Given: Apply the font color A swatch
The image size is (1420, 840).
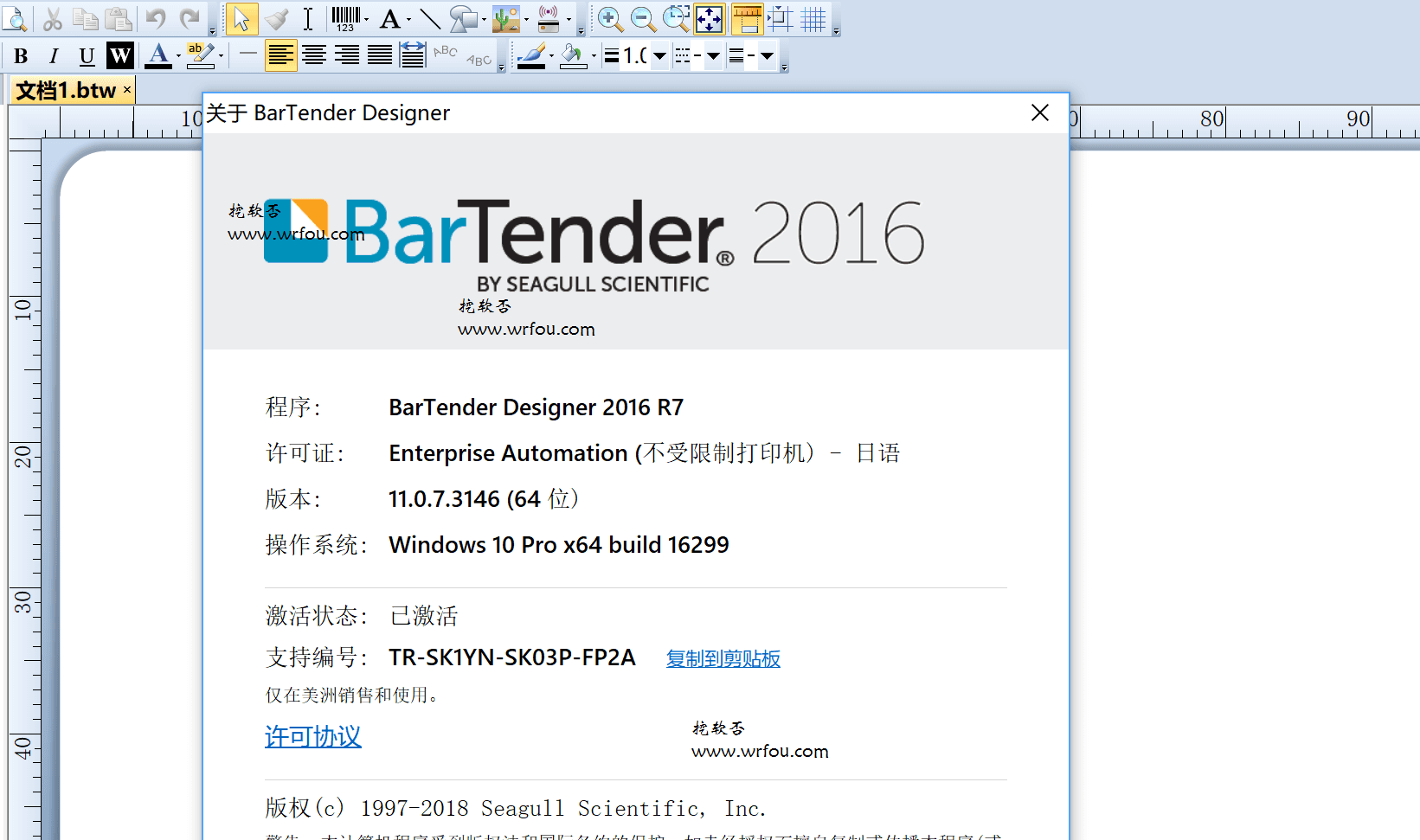Looking at the screenshot, I should click(157, 56).
